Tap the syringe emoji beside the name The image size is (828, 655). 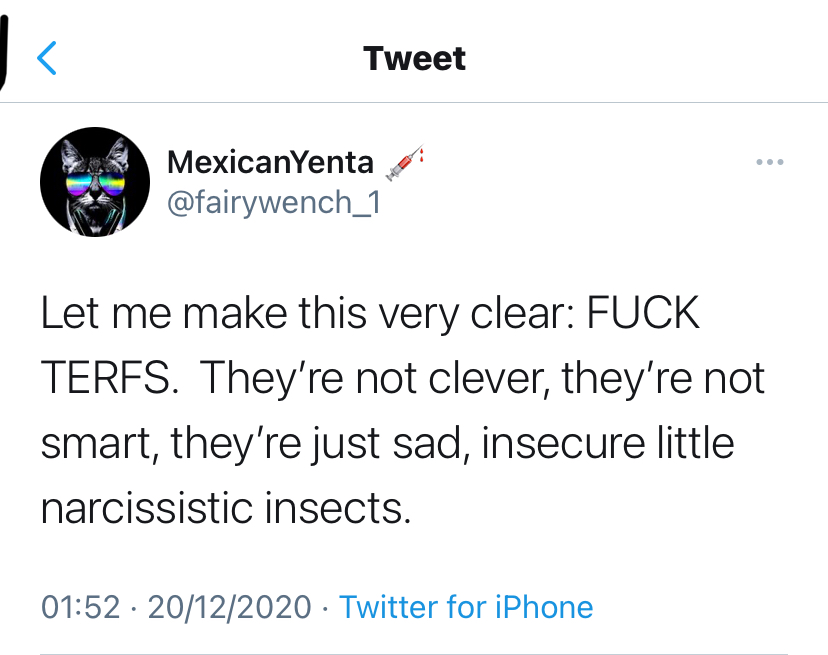(x=404, y=162)
